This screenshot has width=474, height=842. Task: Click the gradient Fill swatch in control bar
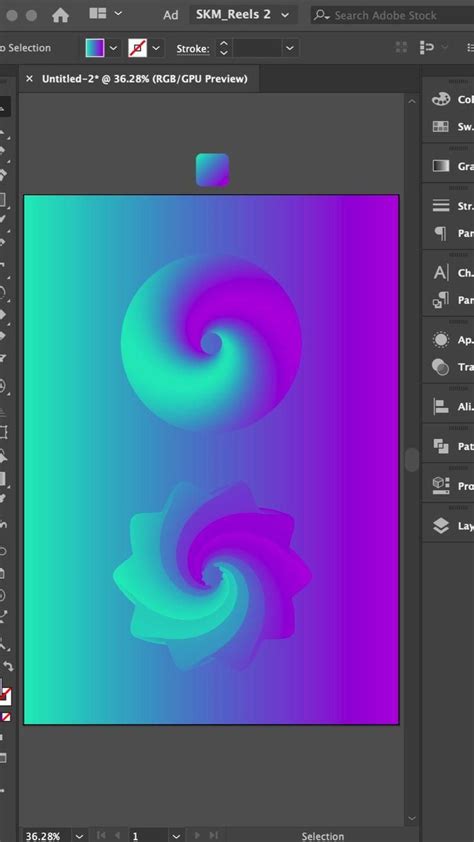[x=95, y=48]
